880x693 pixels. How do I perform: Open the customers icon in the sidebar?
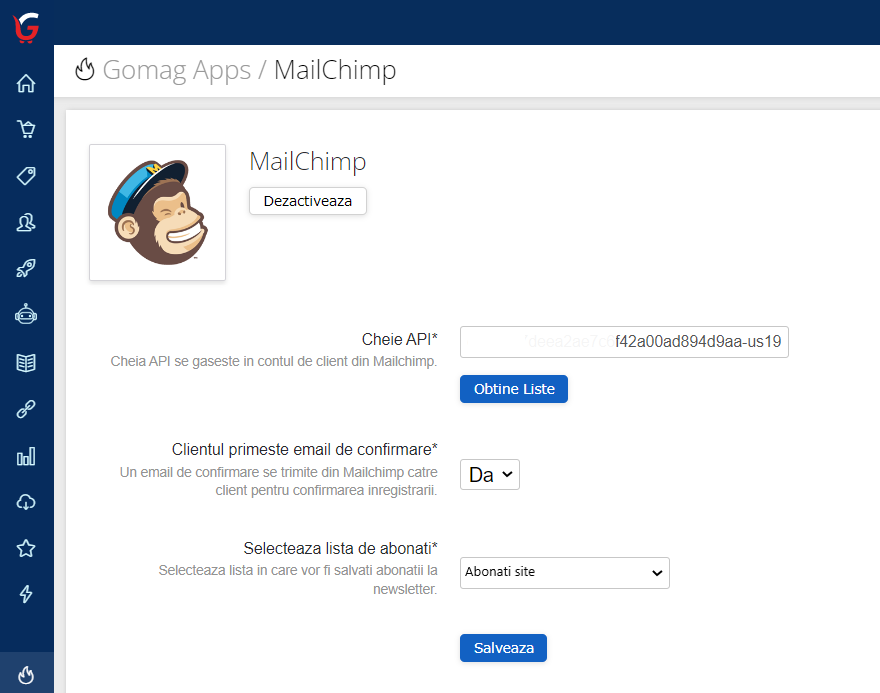click(x=26, y=222)
